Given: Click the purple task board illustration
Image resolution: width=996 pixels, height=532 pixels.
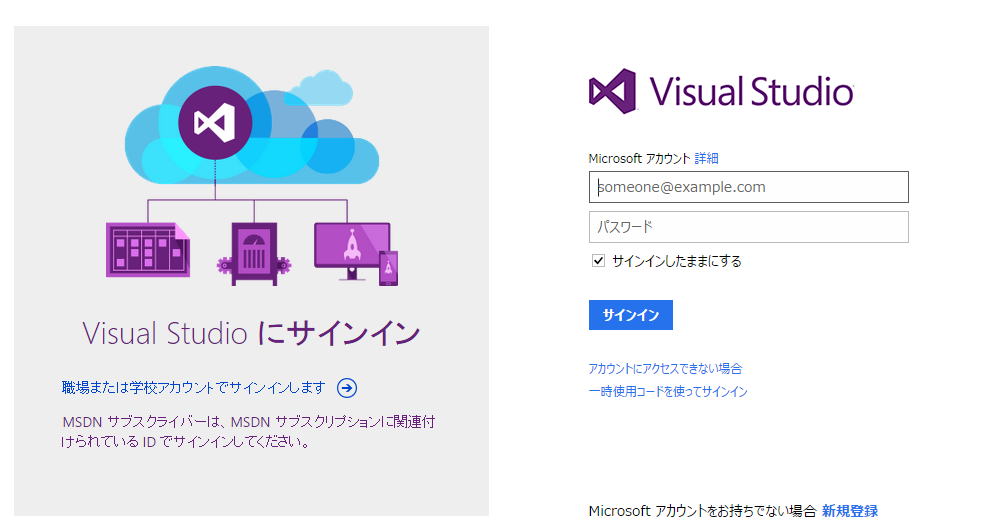Looking at the screenshot, I should (x=147, y=249).
